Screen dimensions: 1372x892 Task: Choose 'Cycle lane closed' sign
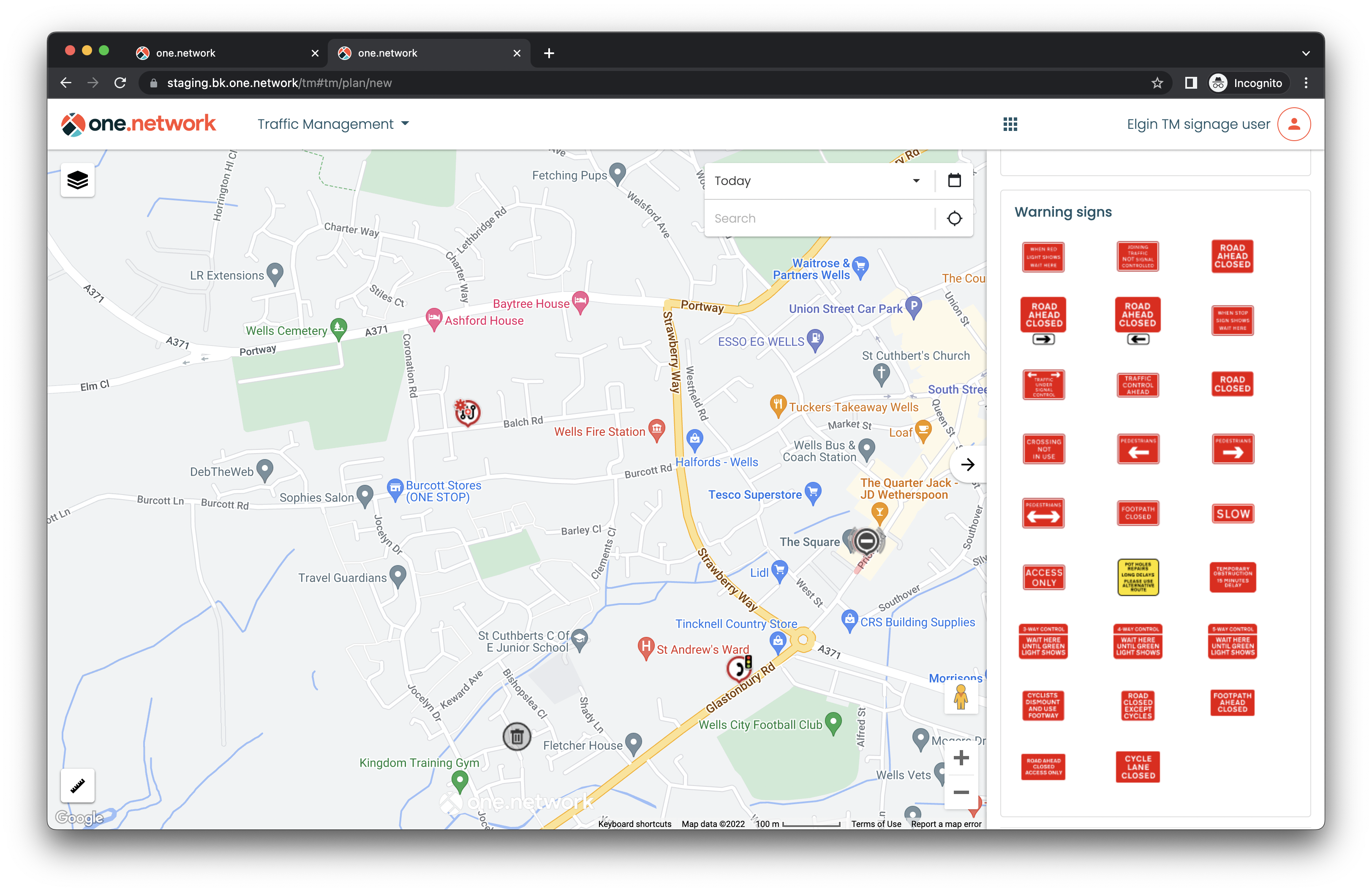point(1138,767)
